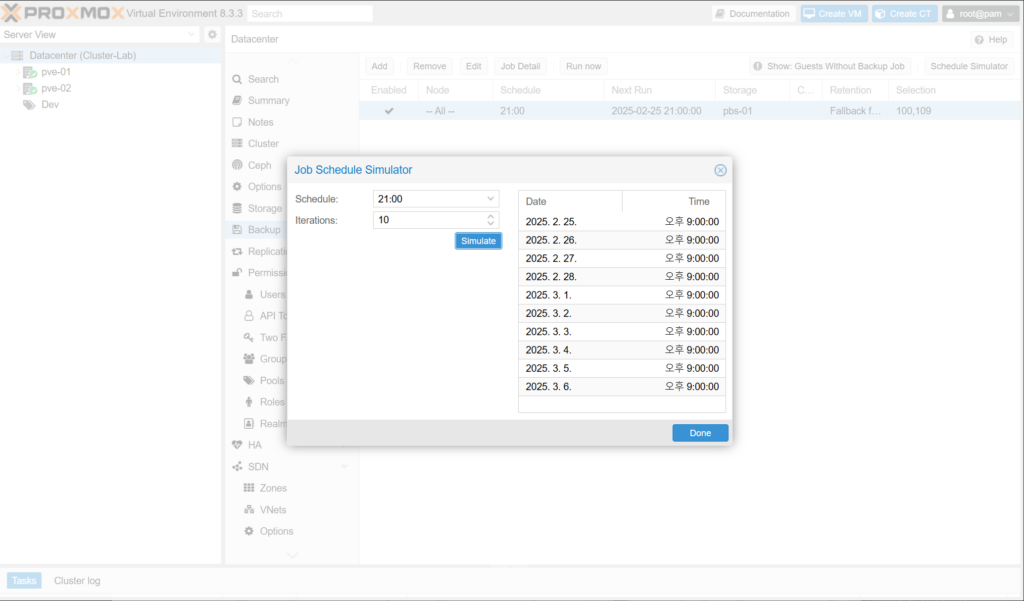This screenshot has width=1024, height=601.
Task: Increase the Iterations spinner value
Action: click(490, 216)
